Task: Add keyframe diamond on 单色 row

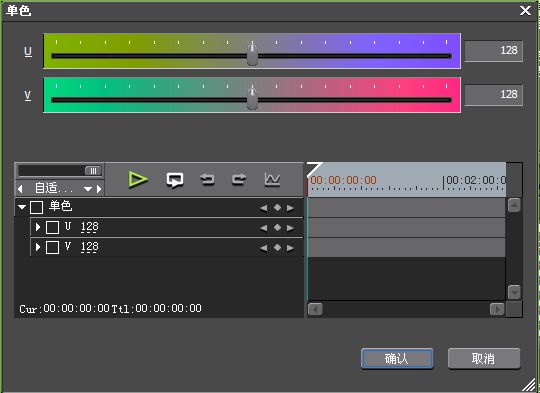Action: click(277, 207)
